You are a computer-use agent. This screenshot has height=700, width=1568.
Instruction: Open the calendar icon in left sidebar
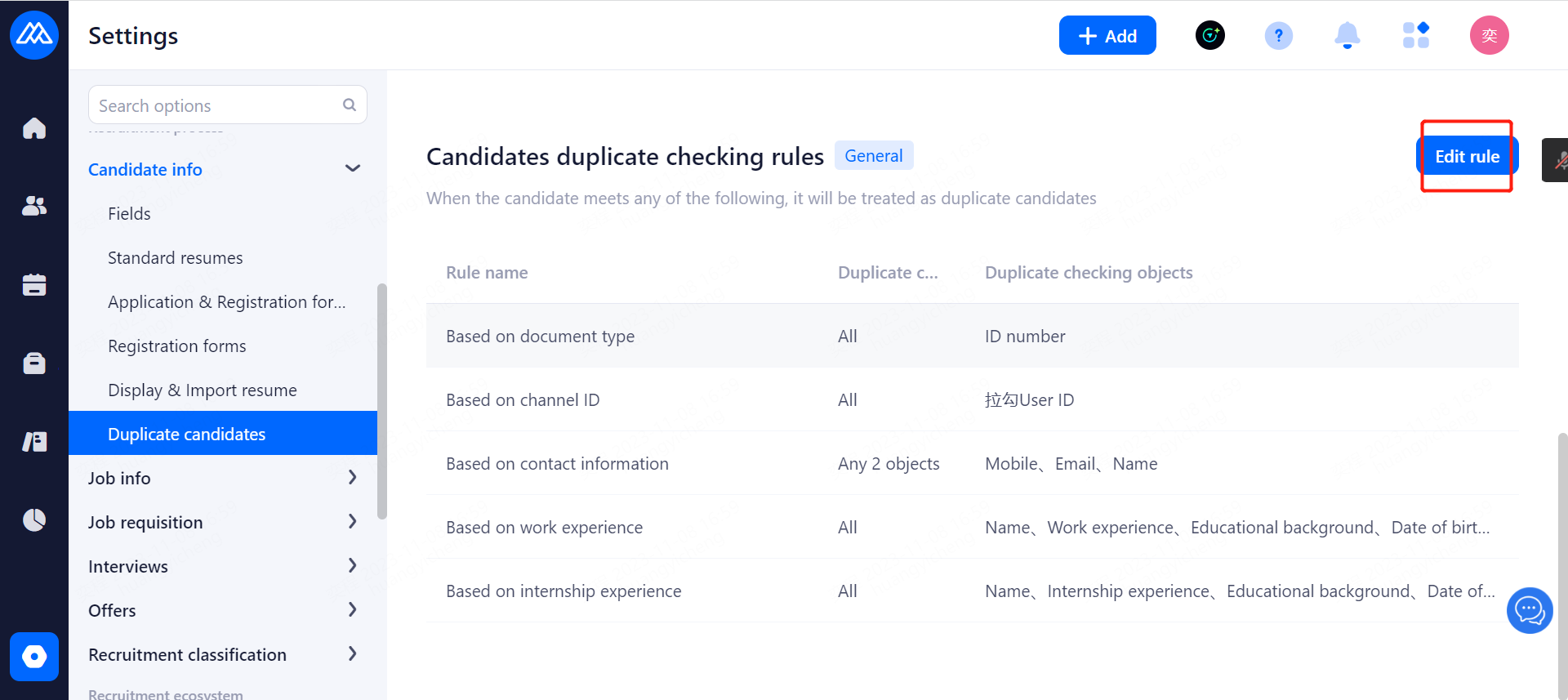pos(34,284)
